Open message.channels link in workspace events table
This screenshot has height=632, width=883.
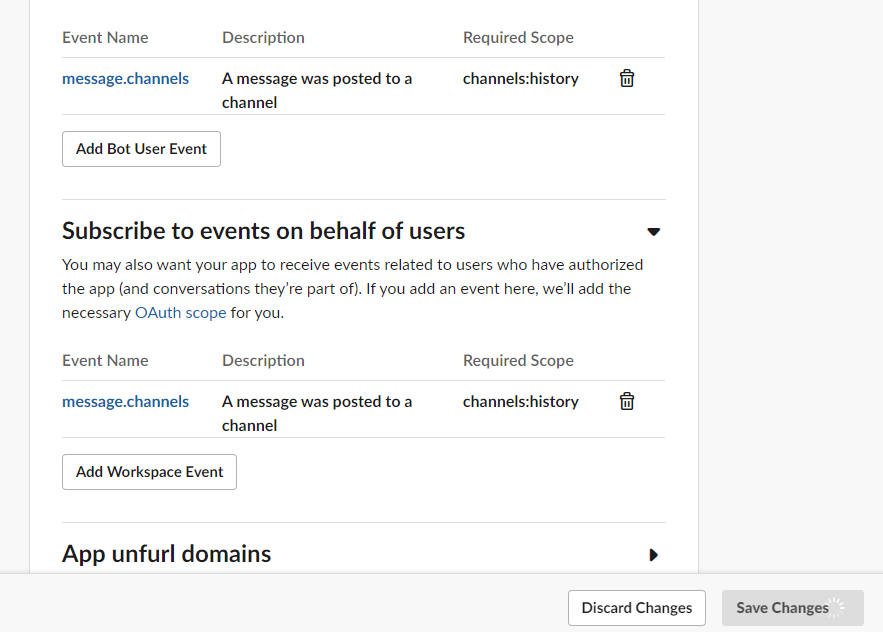125,401
